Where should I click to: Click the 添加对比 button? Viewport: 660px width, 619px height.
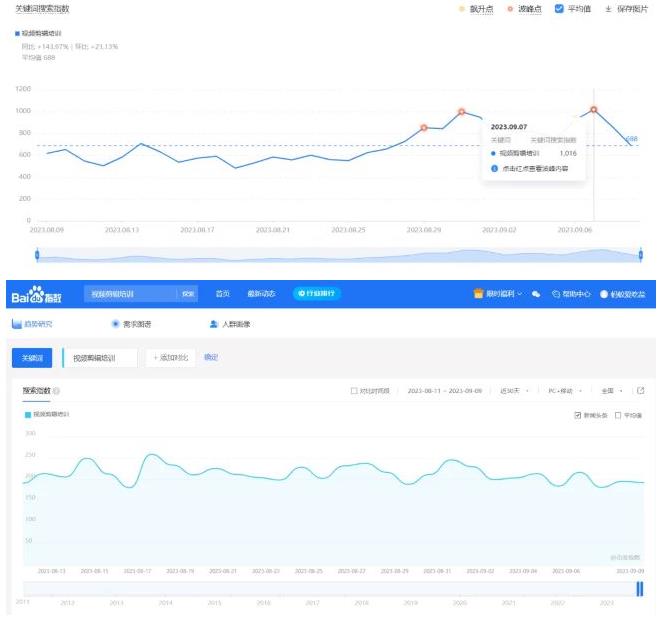pyautogui.click(x=170, y=357)
